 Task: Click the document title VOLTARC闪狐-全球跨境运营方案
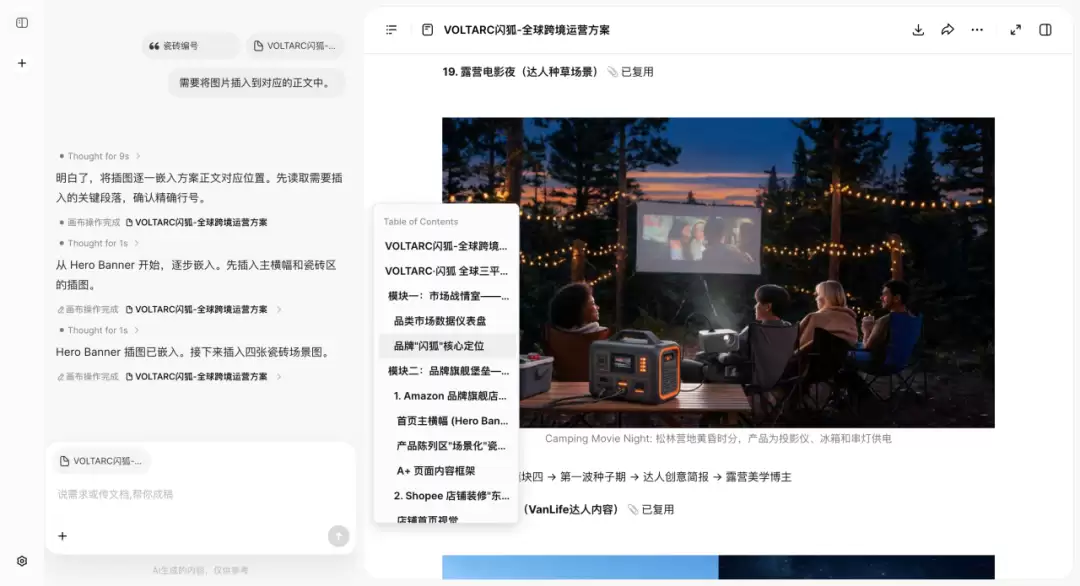pos(527,30)
